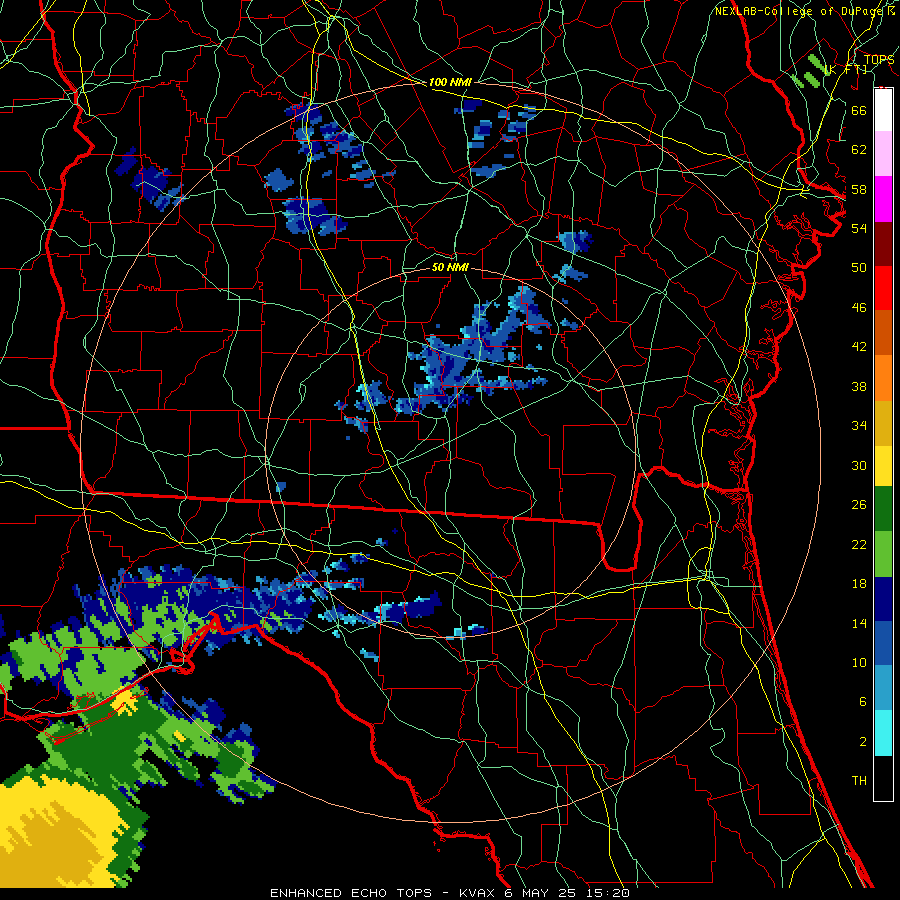
Task: Click the bright red legend swatch
Action: tap(883, 288)
